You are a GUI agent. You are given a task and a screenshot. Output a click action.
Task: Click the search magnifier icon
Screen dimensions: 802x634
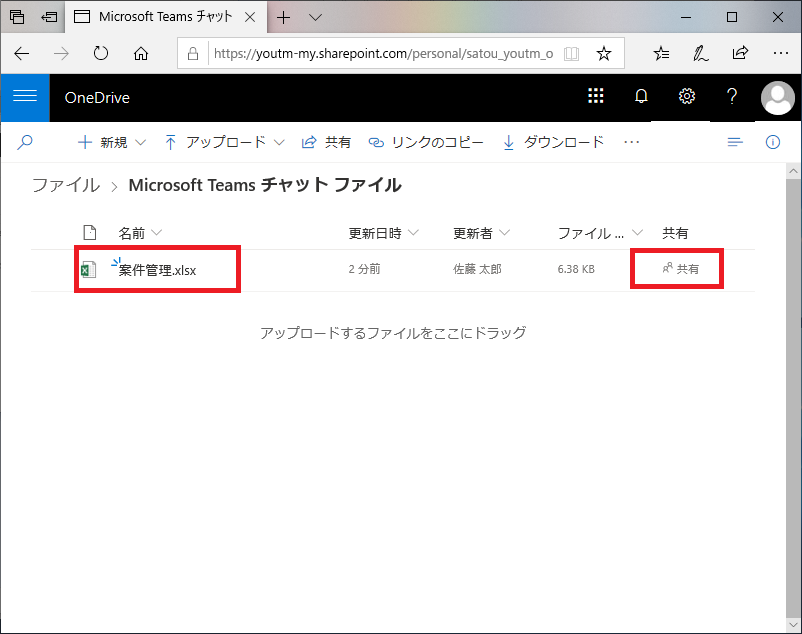point(25,142)
